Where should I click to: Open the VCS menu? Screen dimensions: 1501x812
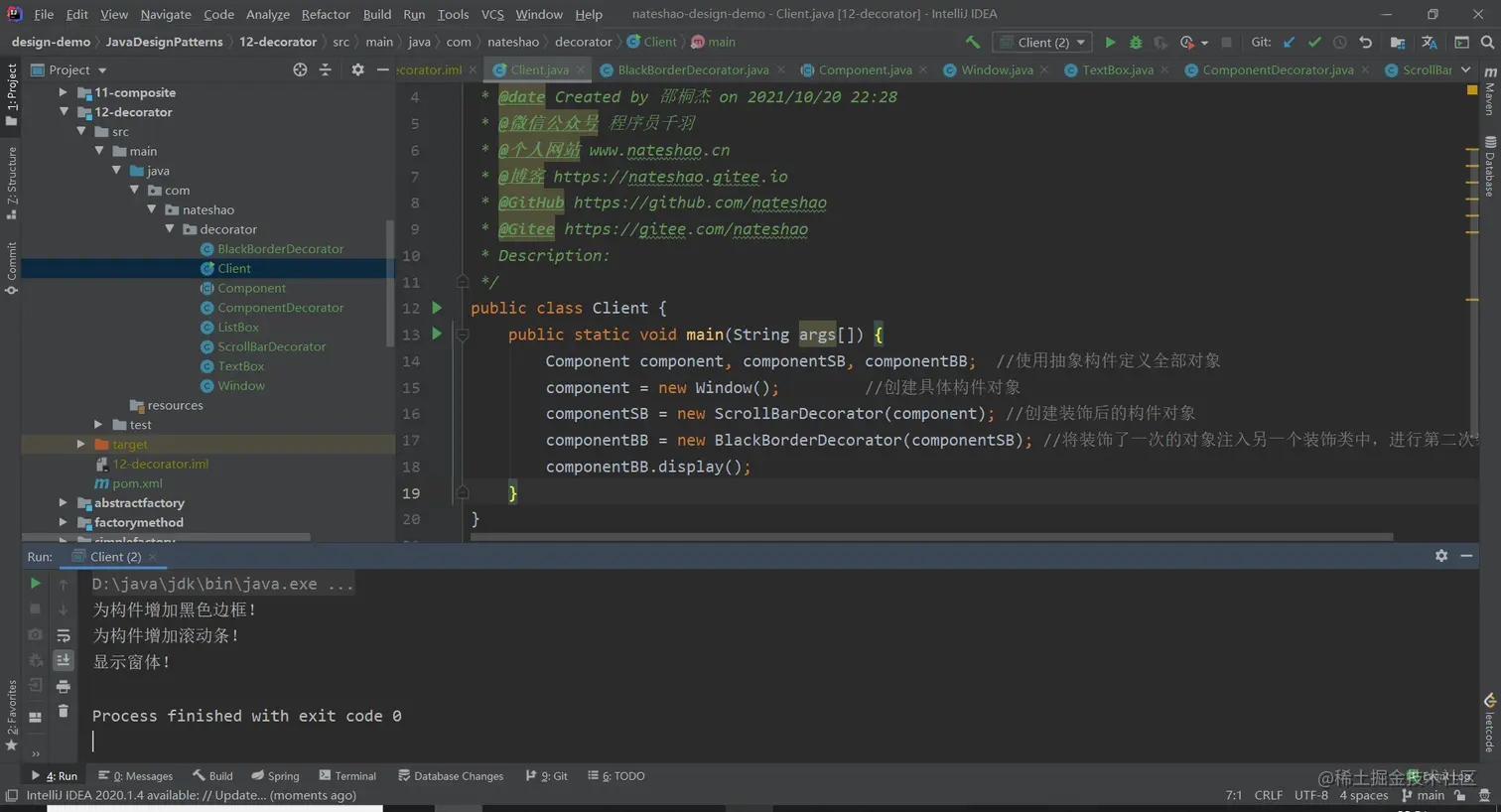click(492, 14)
